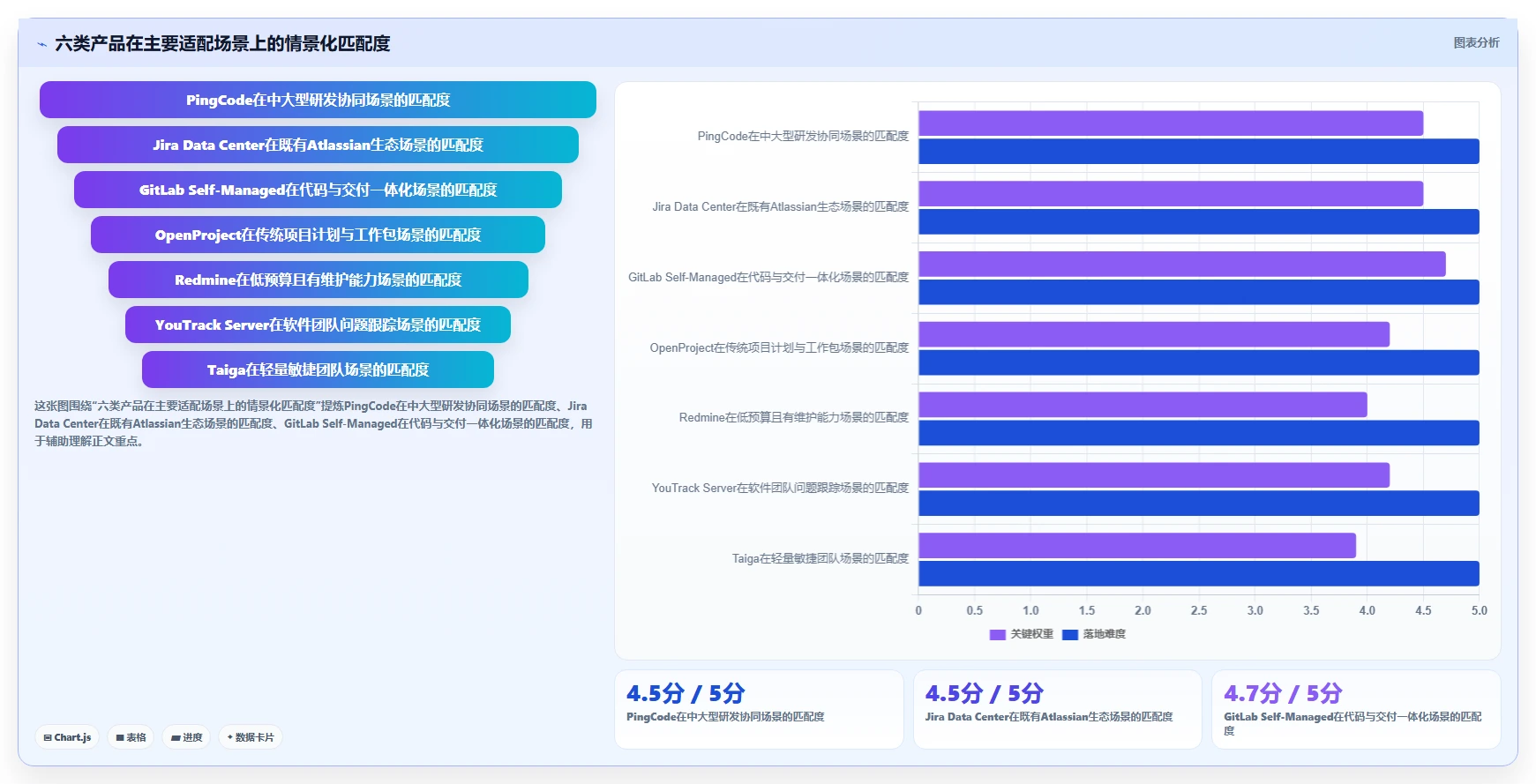Screen dimensions: 1536x784
Task: Click the 数据卡片 tag chip
Action: [x=251, y=737]
